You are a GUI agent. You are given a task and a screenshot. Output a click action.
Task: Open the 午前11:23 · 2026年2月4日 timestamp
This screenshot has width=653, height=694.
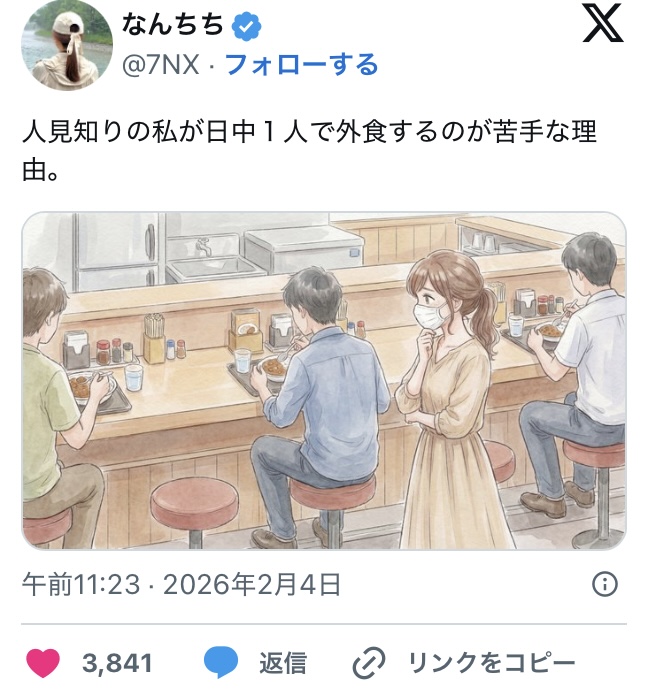pyautogui.click(x=182, y=584)
